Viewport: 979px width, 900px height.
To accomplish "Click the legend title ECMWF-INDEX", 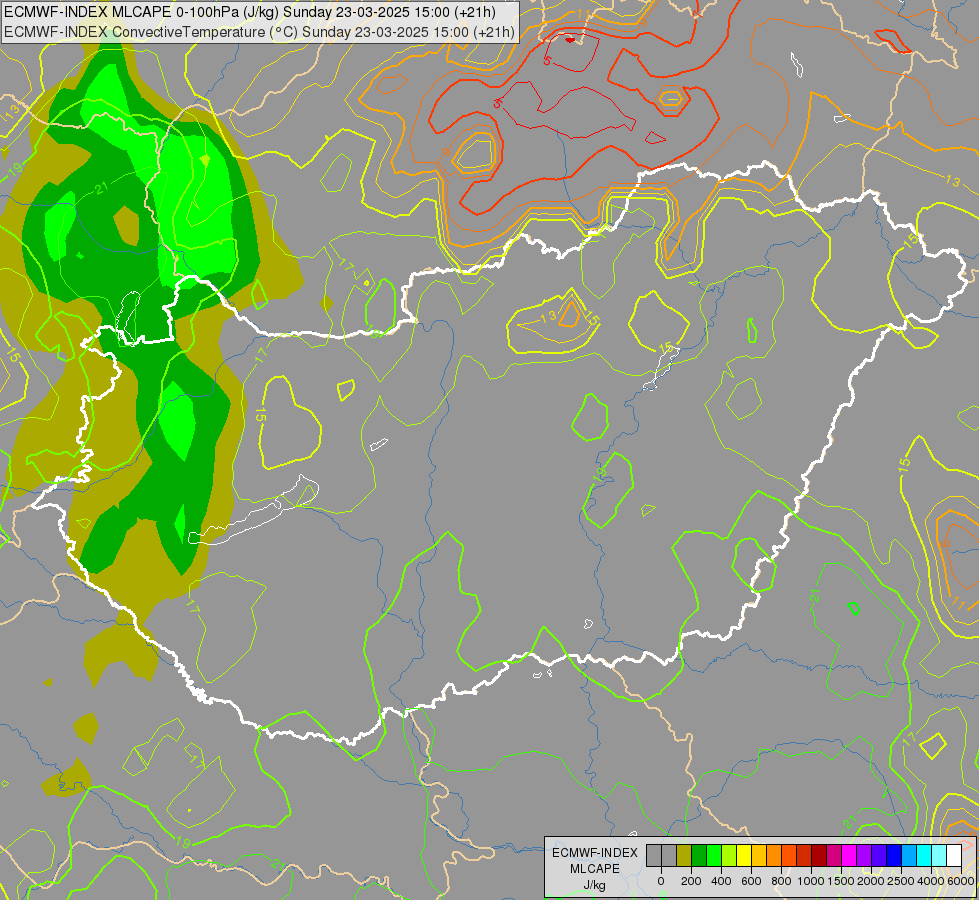I will [x=595, y=853].
